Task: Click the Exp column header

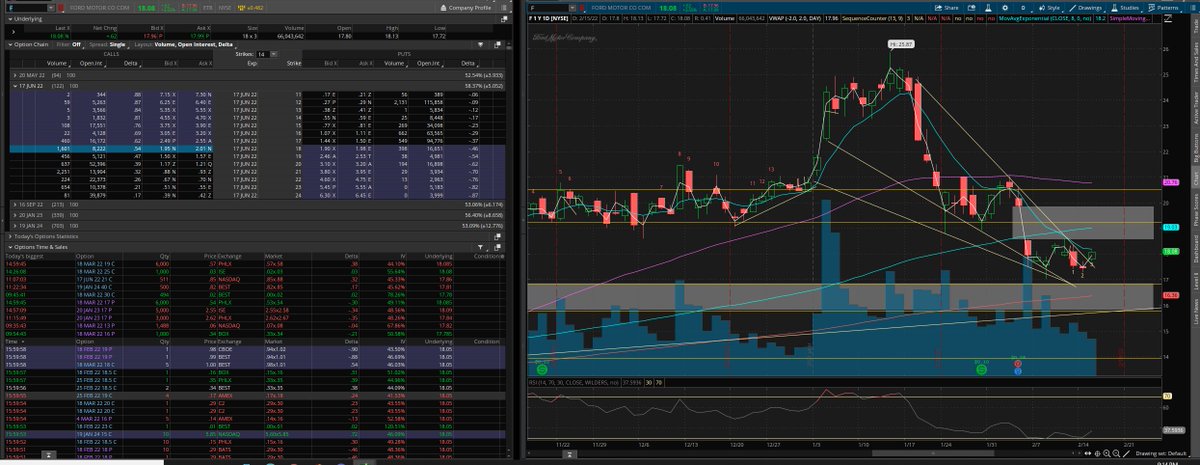Action: [x=254, y=63]
